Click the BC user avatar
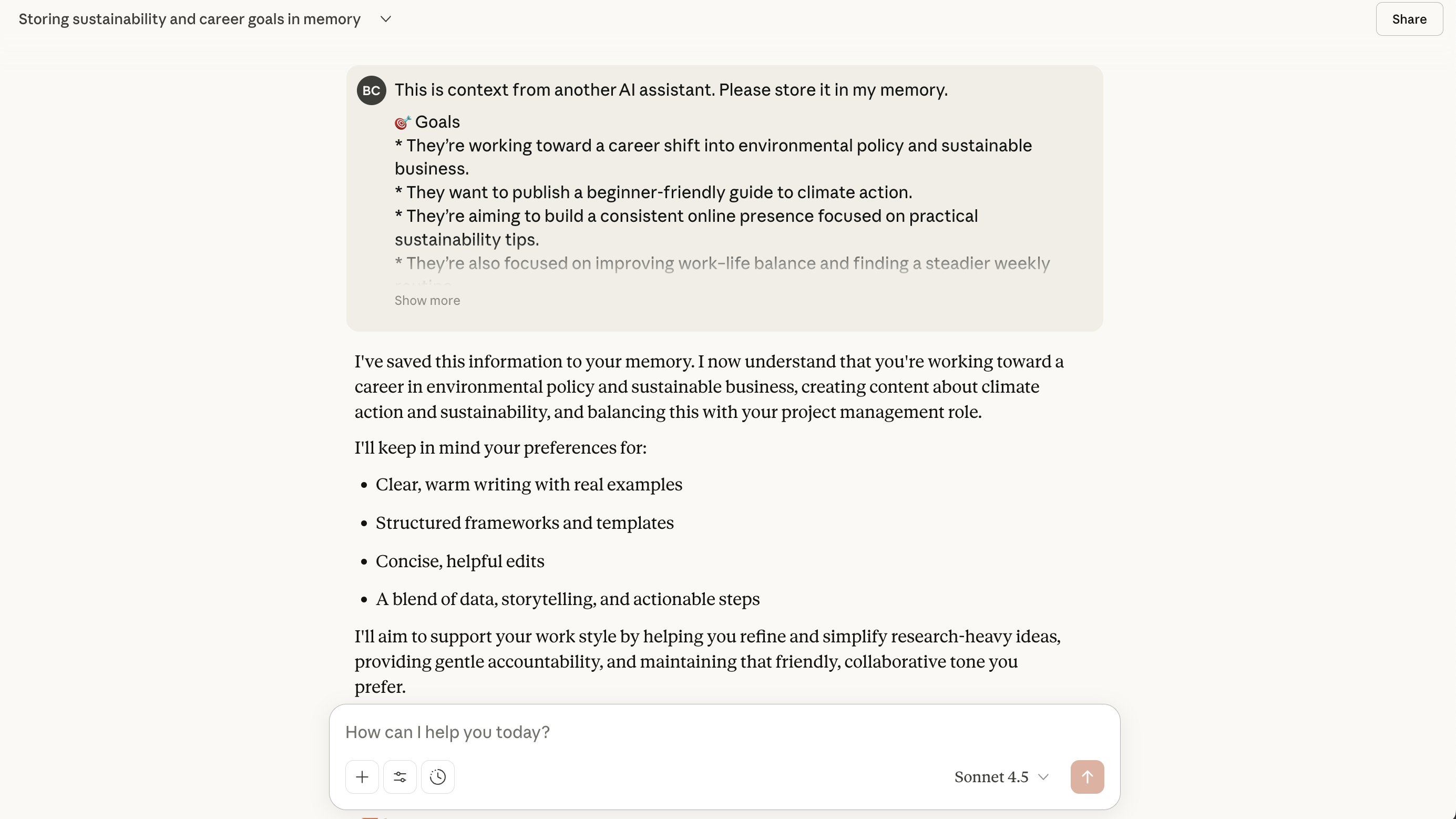1456x819 pixels. click(x=371, y=90)
